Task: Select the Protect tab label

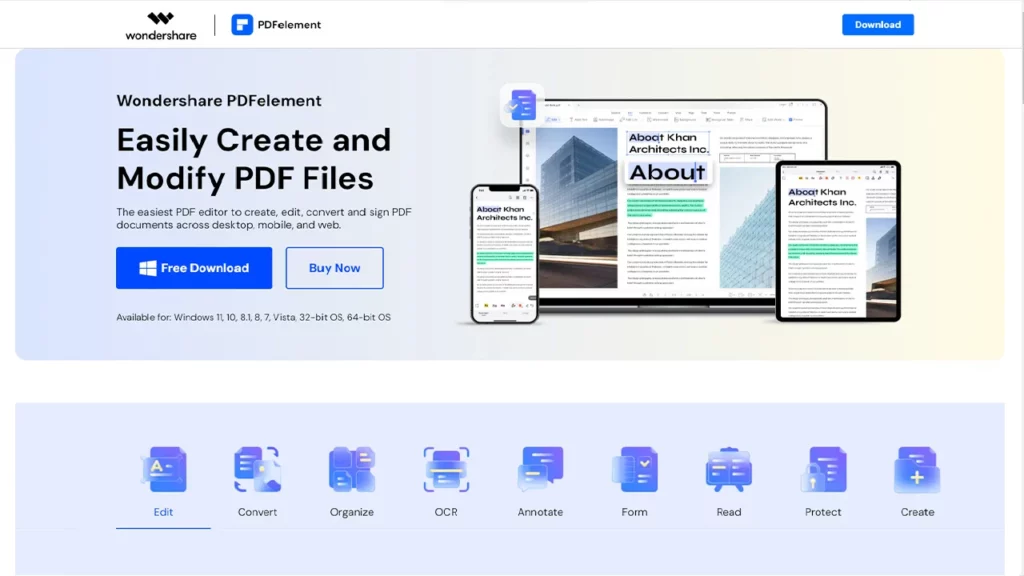Action: tap(823, 512)
